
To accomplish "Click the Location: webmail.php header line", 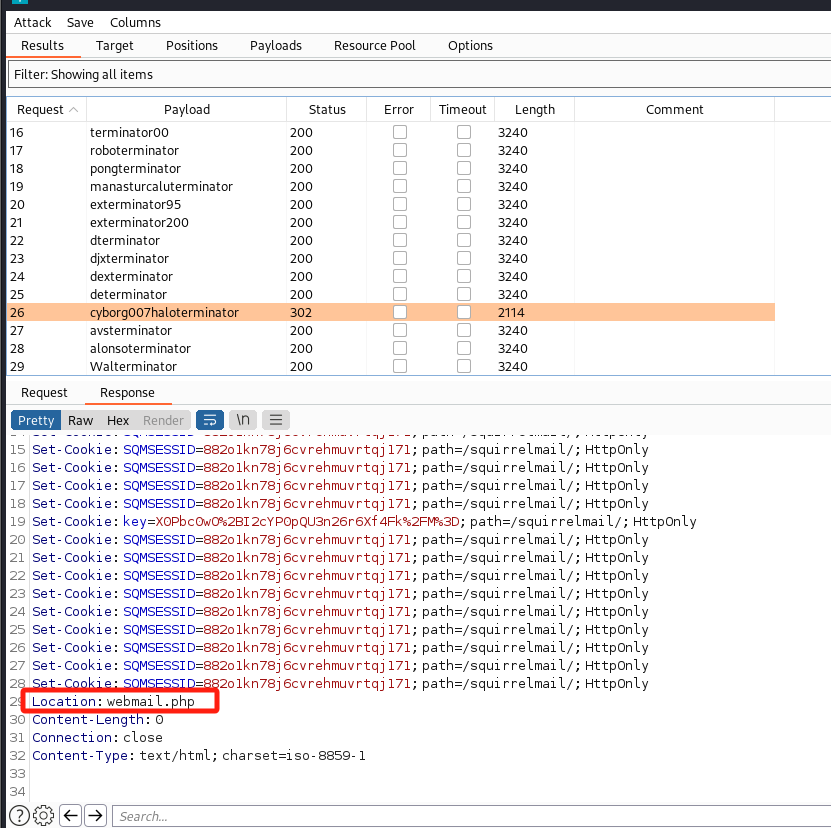I will 113,701.
